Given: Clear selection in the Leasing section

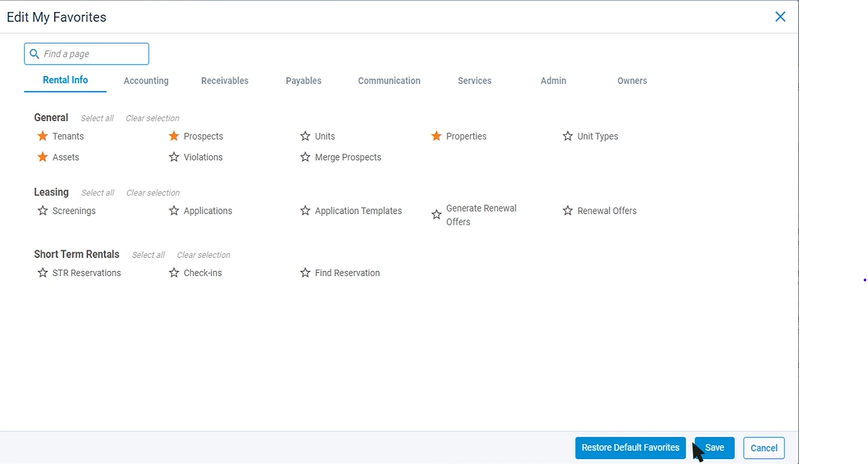Looking at the screenshot, I should click(x=153, y=193).
